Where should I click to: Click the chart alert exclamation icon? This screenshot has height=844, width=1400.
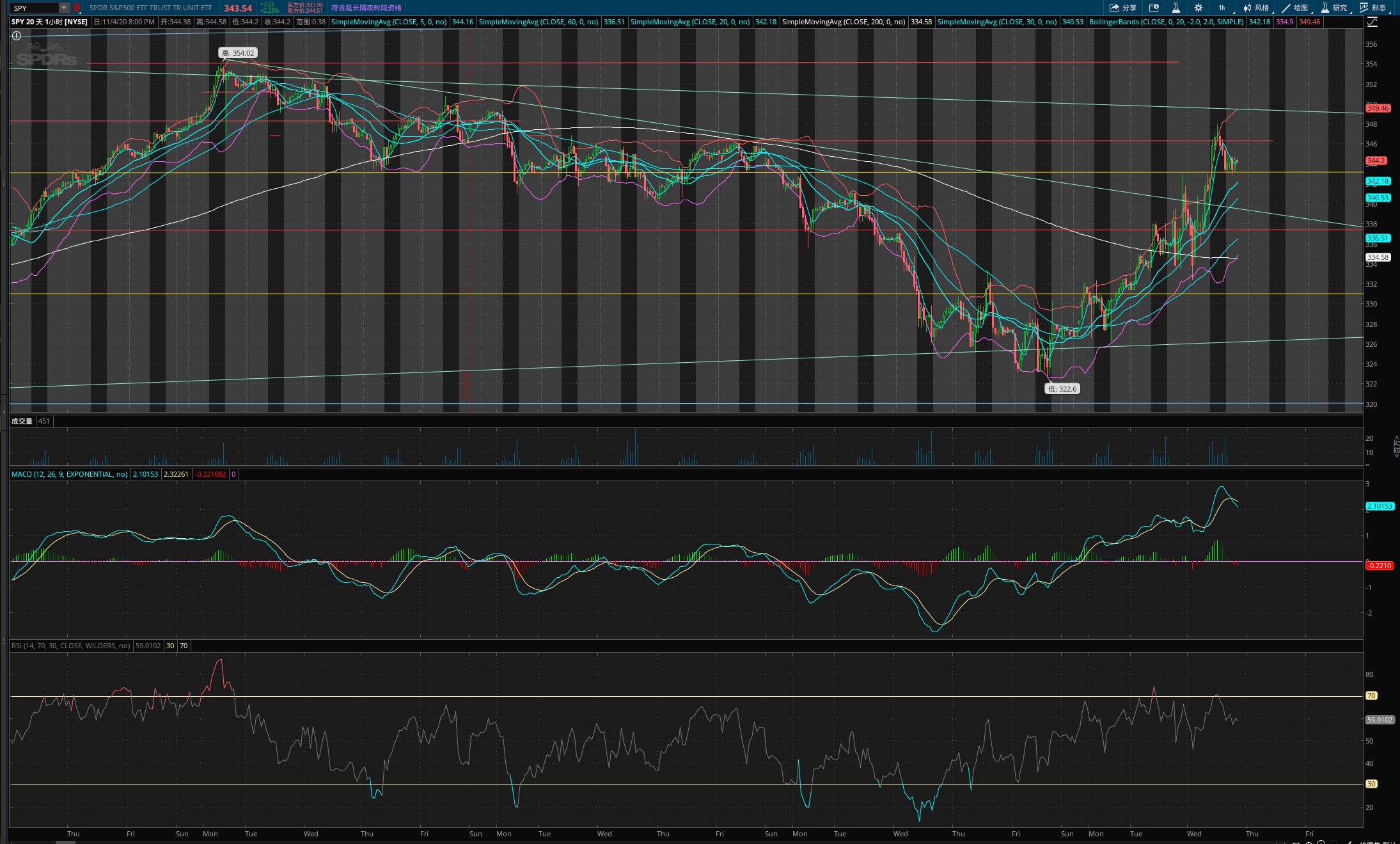[17, 36]
